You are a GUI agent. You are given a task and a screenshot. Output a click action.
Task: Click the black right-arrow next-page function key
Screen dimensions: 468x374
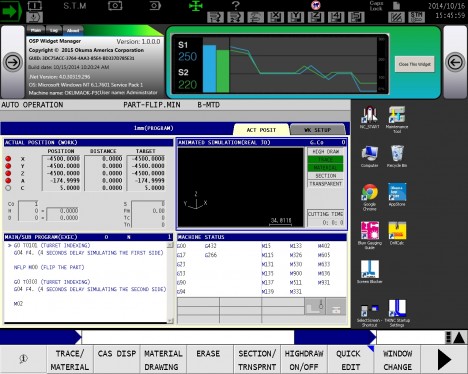(x=444, y=359)
